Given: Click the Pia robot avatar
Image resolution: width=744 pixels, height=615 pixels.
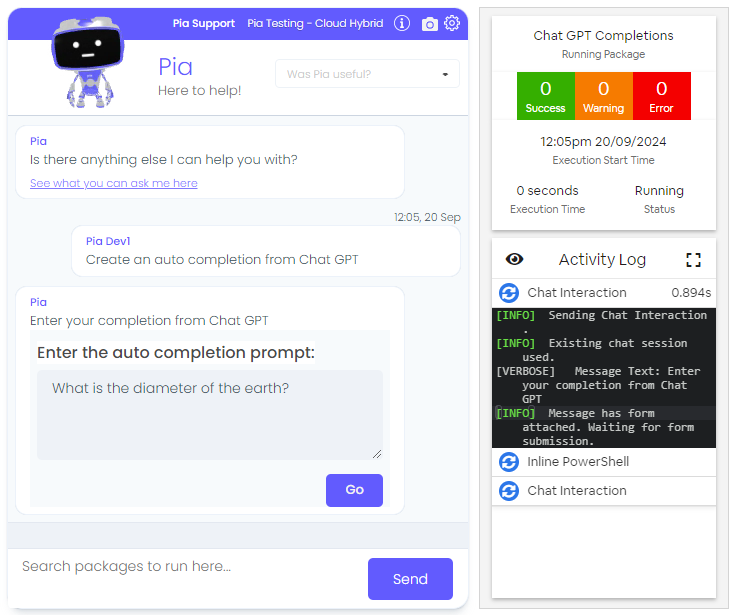Looking at the screenshot, I should coord(88,62).
